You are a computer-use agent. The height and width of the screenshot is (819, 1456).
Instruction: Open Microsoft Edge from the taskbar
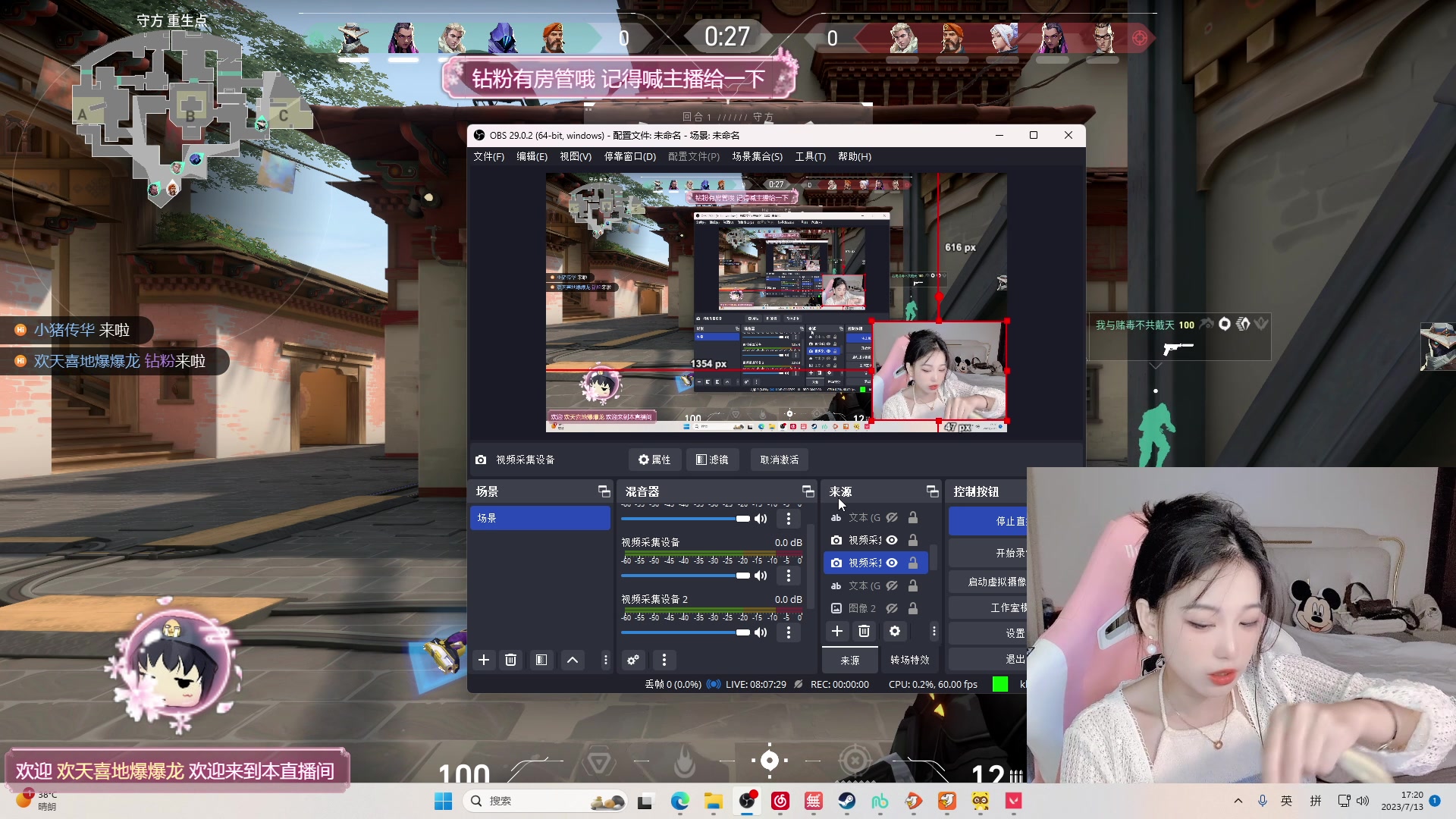tap(680, 801)
